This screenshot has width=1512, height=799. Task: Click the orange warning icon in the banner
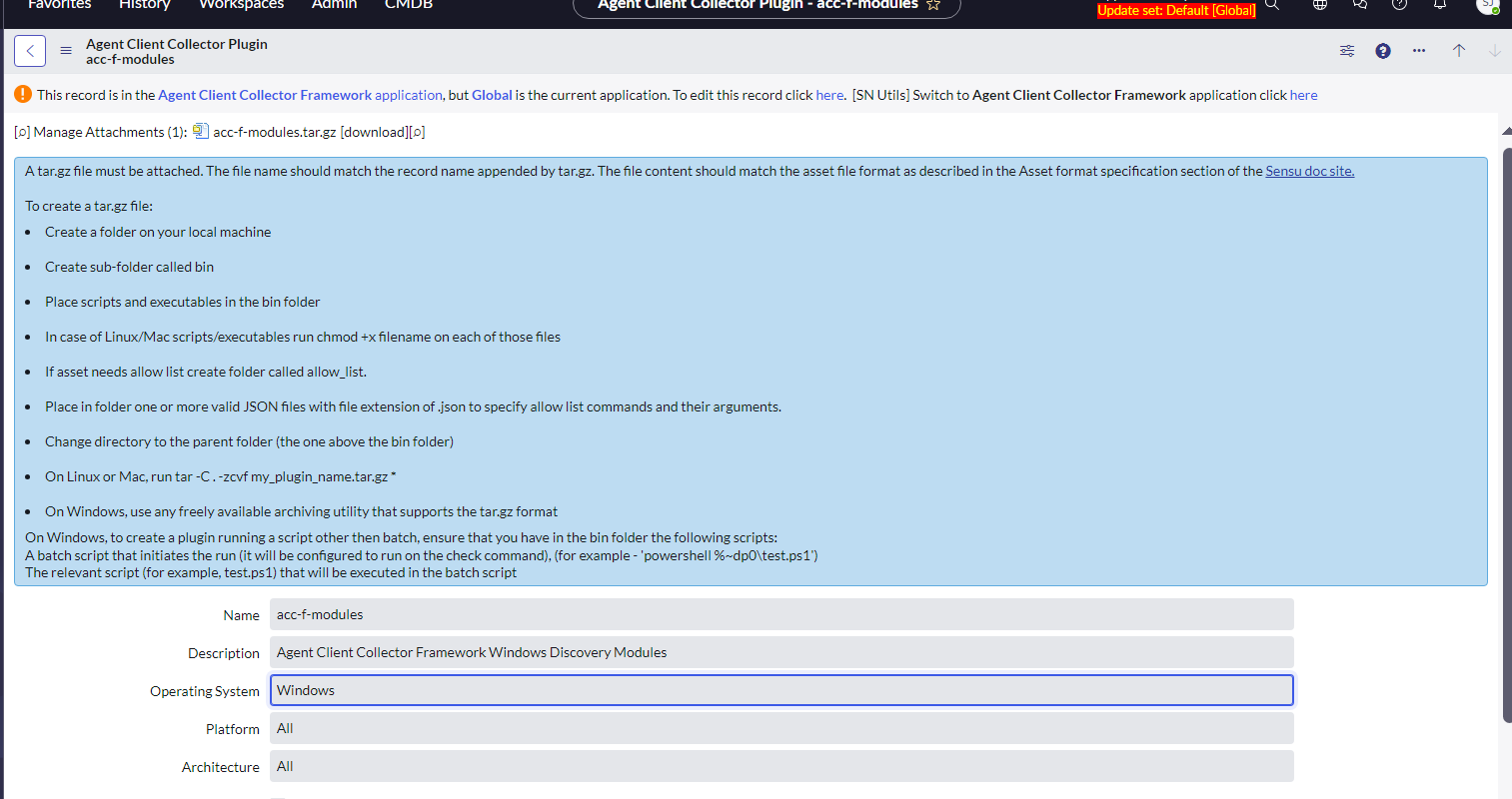(23, 95)
